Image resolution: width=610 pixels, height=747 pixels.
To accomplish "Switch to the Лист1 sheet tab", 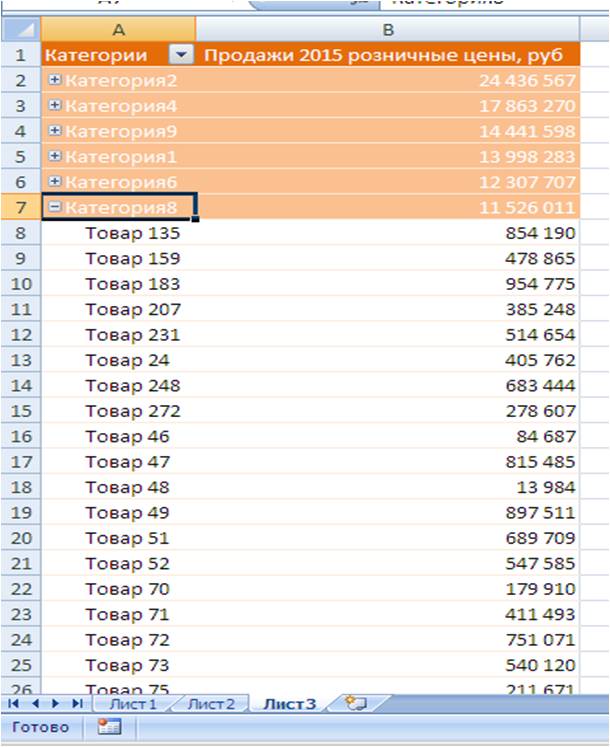I will click(133, 704).
